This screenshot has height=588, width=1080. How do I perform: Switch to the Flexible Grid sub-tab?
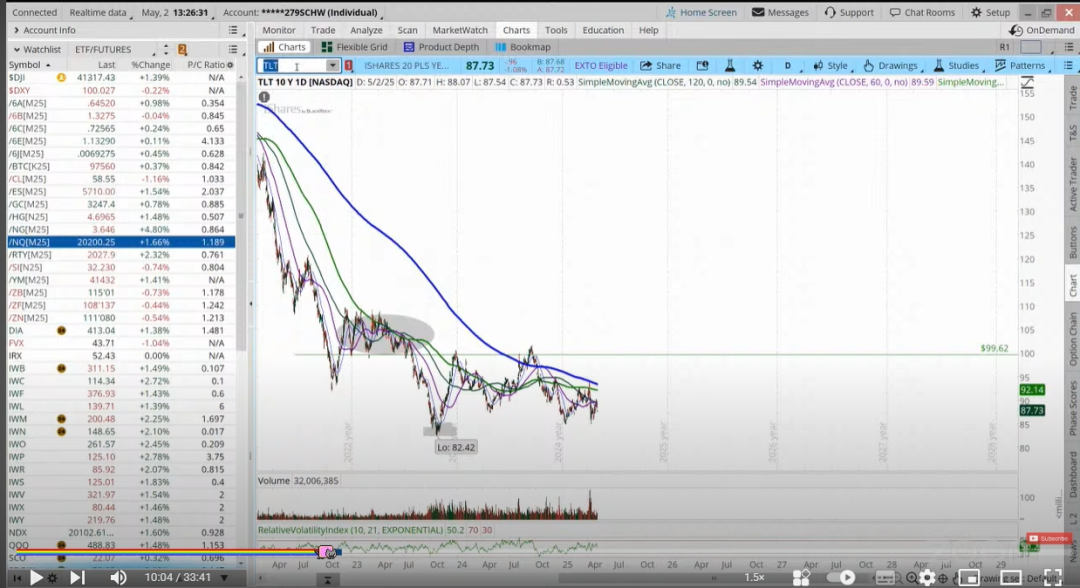(x=354, y=47)
